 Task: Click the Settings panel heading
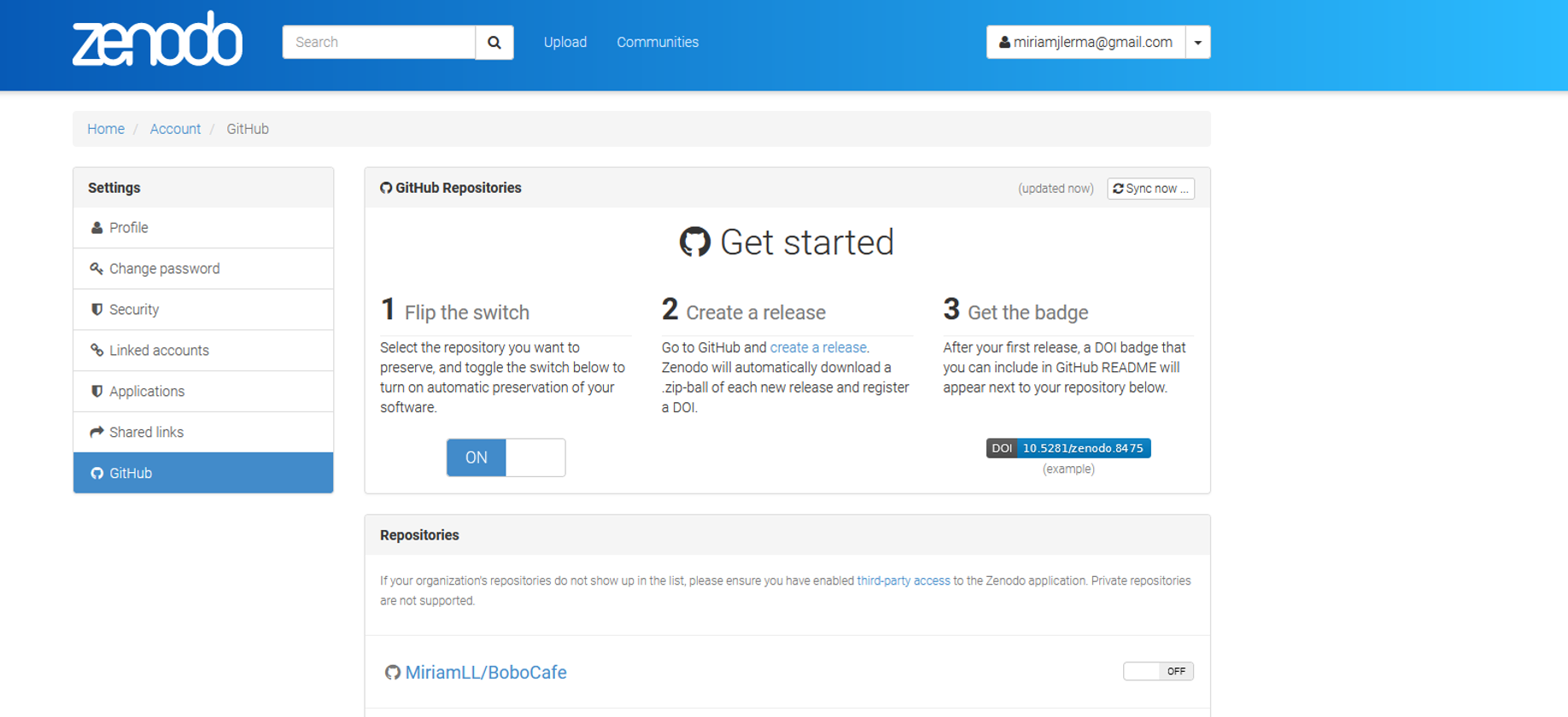coord(114,188)
